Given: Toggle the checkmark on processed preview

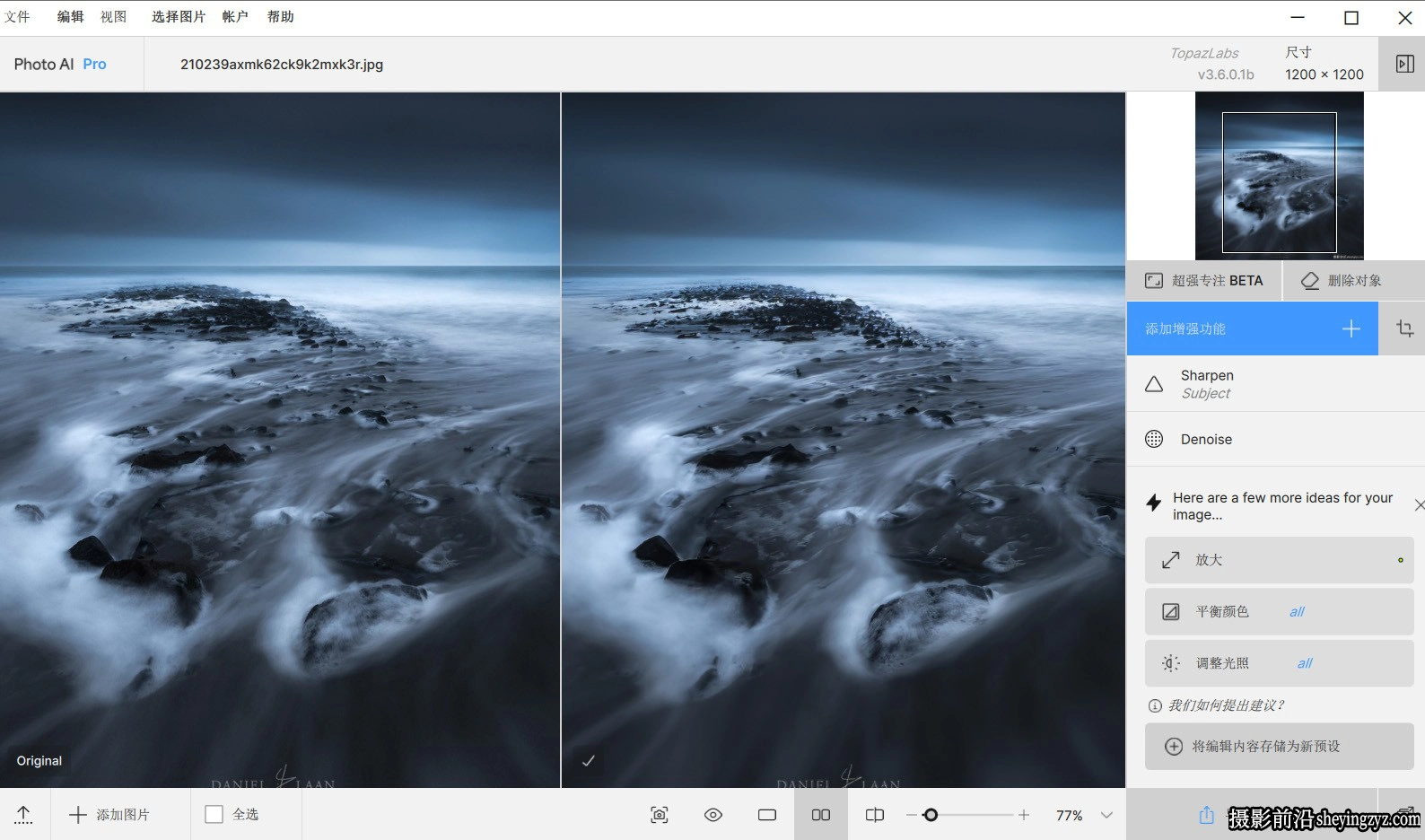Looking at the screenshot, I should click(589, 761).
